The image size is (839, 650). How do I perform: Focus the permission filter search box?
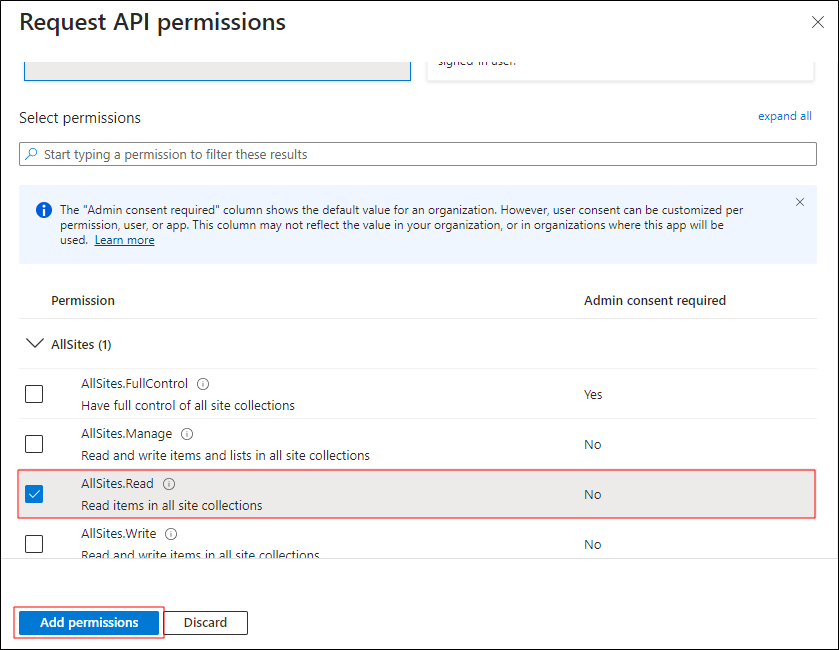point(420,154)
